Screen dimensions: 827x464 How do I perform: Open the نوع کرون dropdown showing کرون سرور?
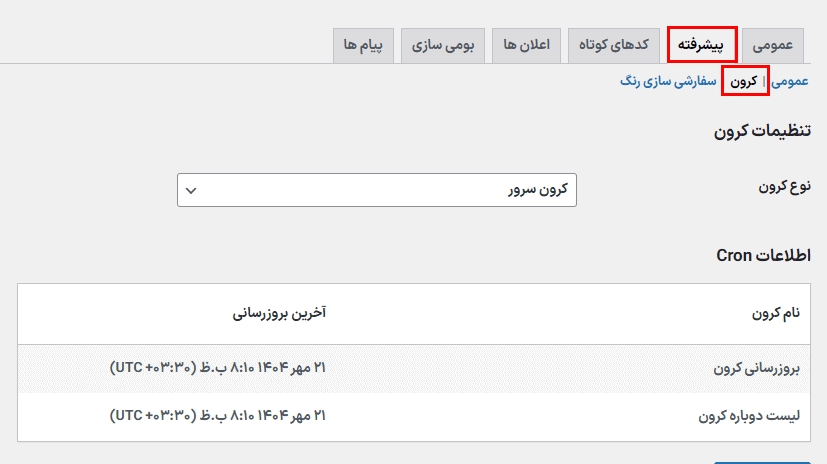pyautogui.click(x=377, y=190)
